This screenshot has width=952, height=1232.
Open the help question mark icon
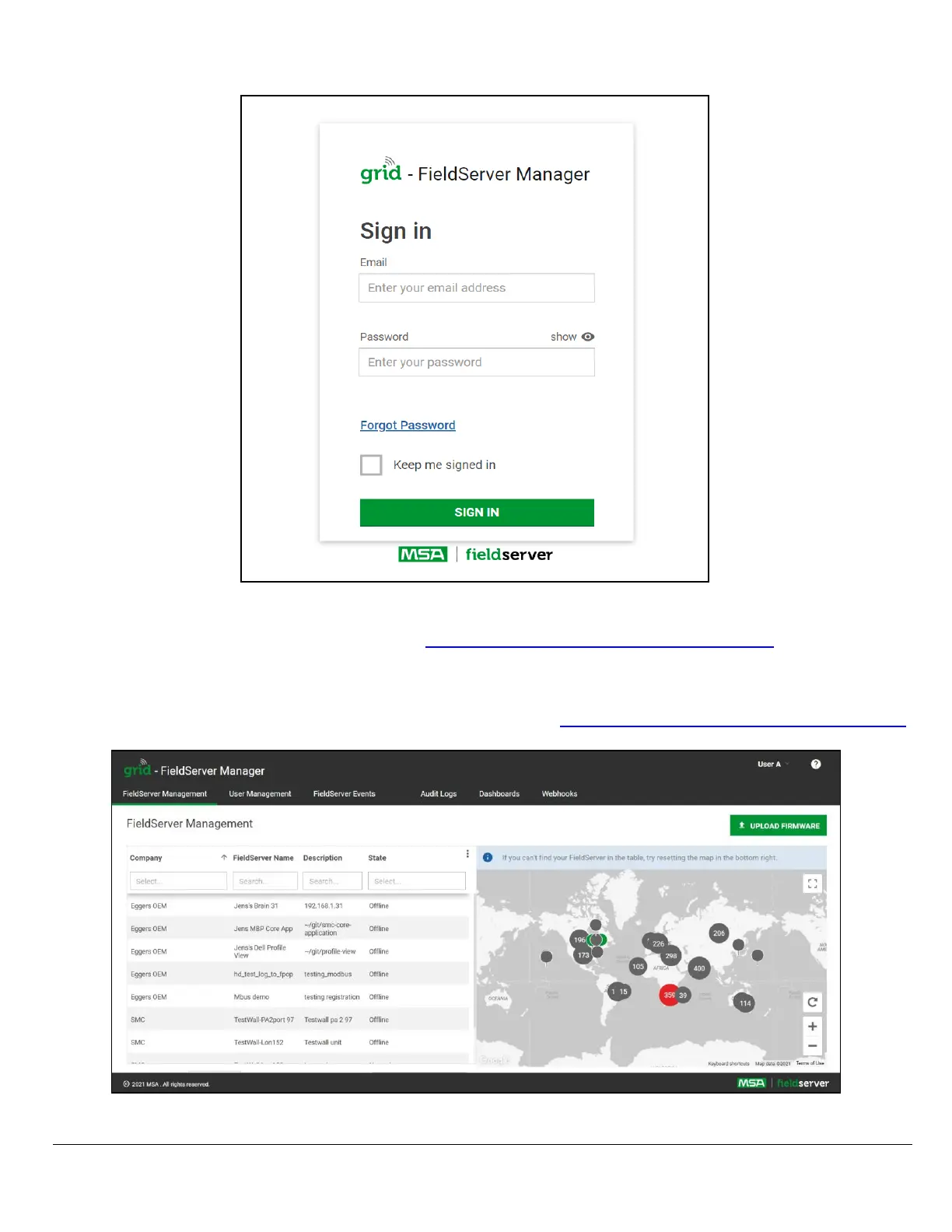(816, 765)
